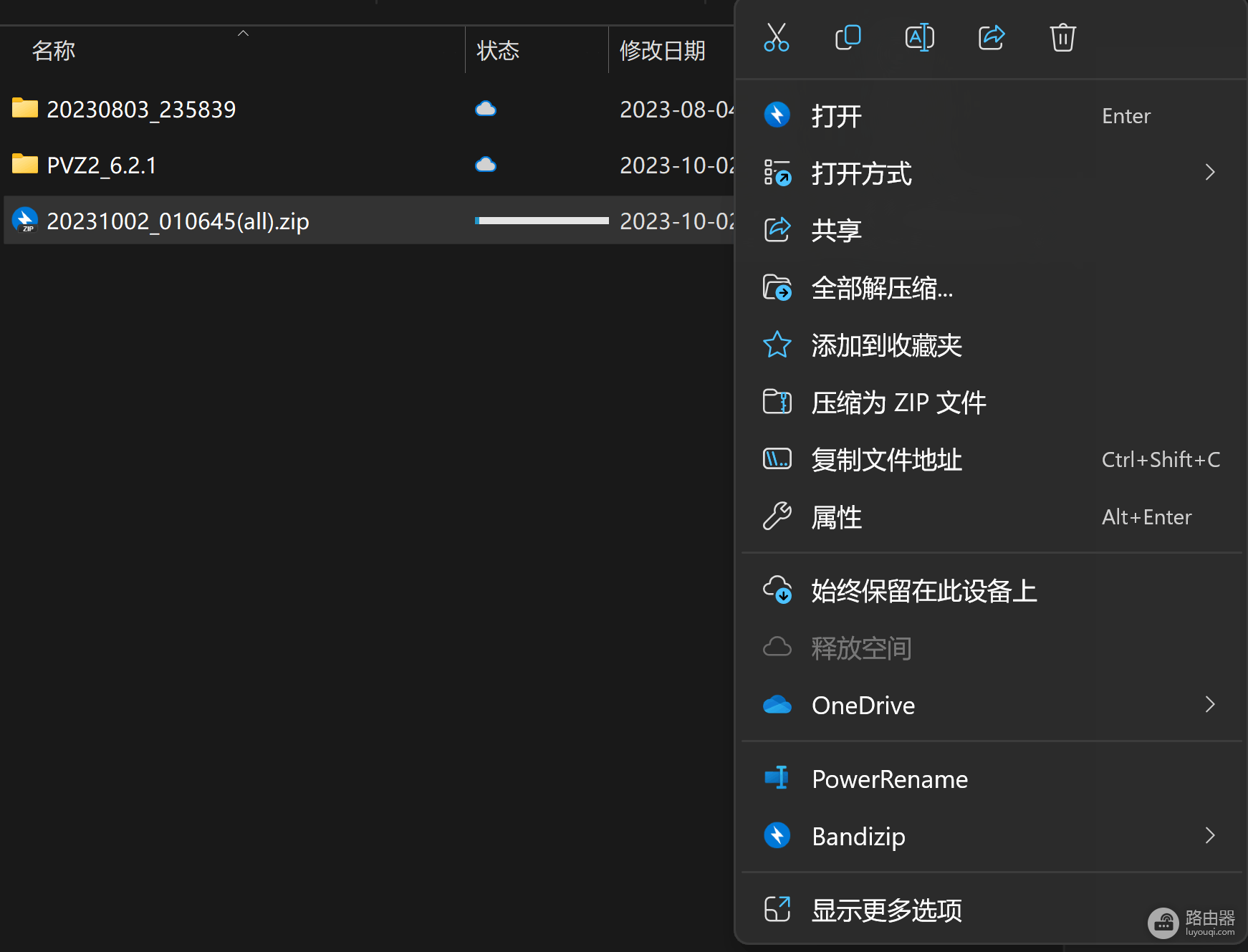Select folder 20230803_235839
The width and height of the screenshot is (1248, 952).
pyautogui.click(x=141, y=109)
